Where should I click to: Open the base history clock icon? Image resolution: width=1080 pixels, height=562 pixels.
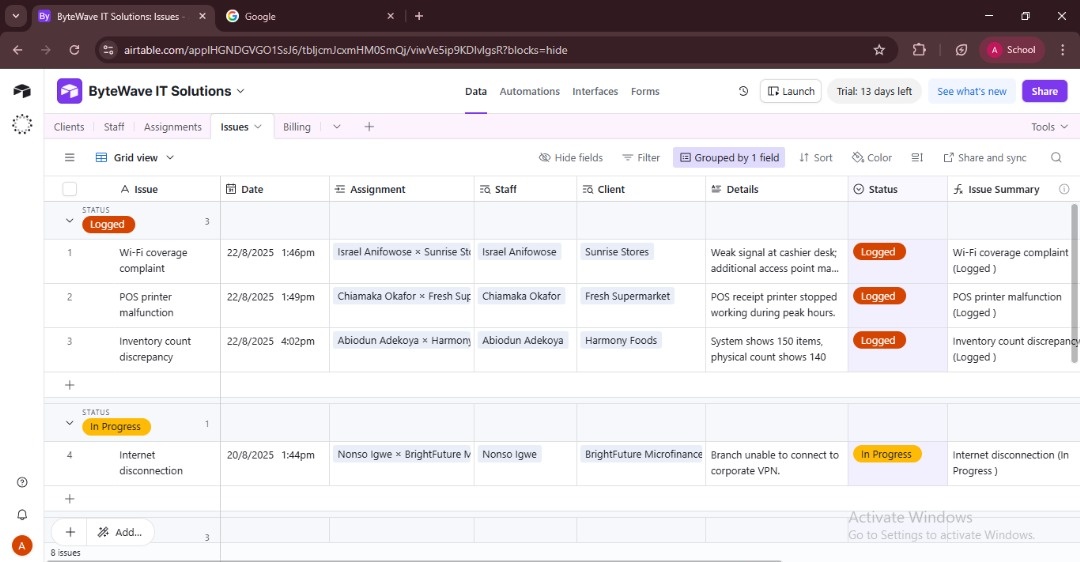(x=743, y=91)
